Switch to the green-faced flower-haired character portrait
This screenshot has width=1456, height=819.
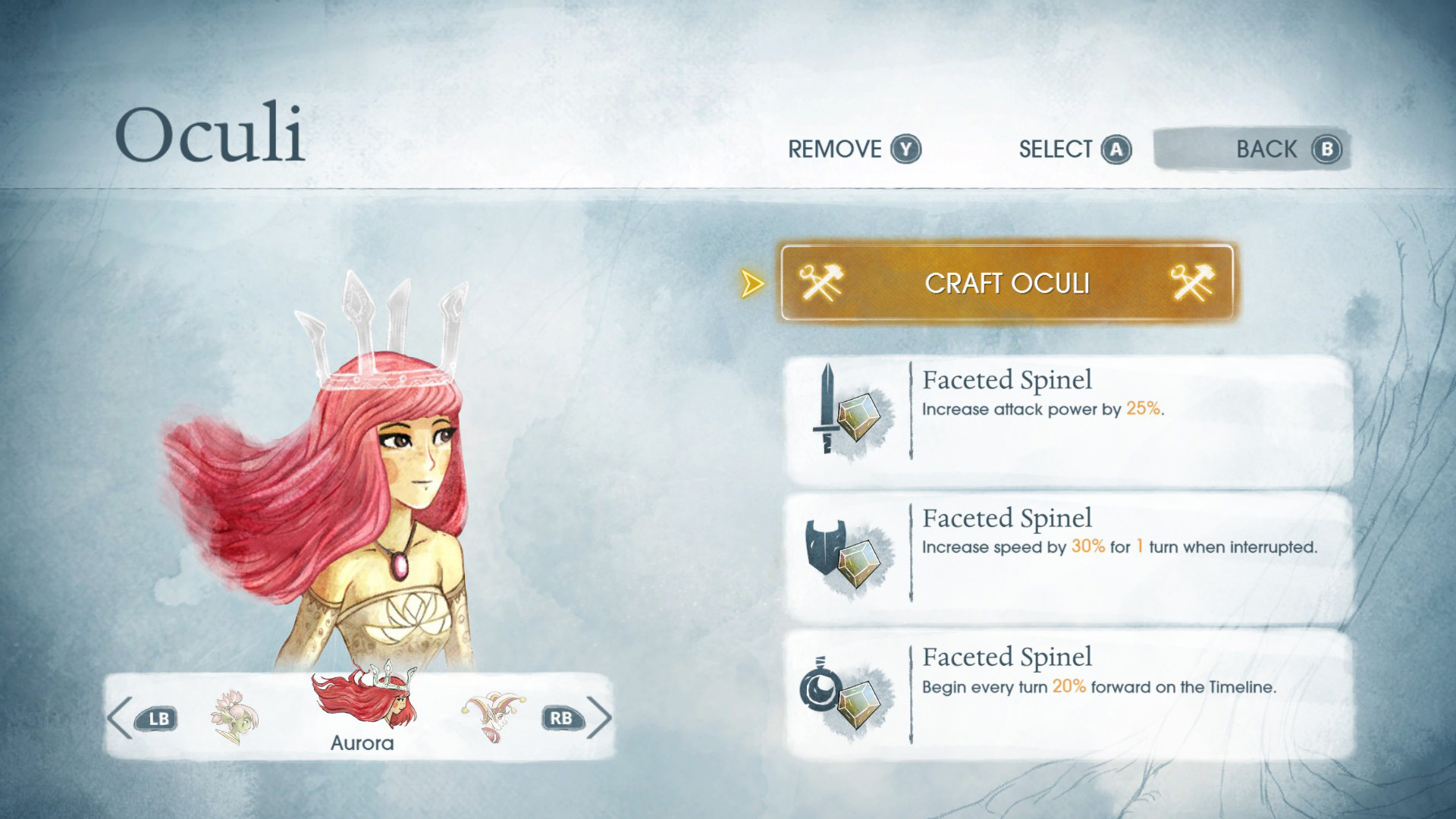234,717
